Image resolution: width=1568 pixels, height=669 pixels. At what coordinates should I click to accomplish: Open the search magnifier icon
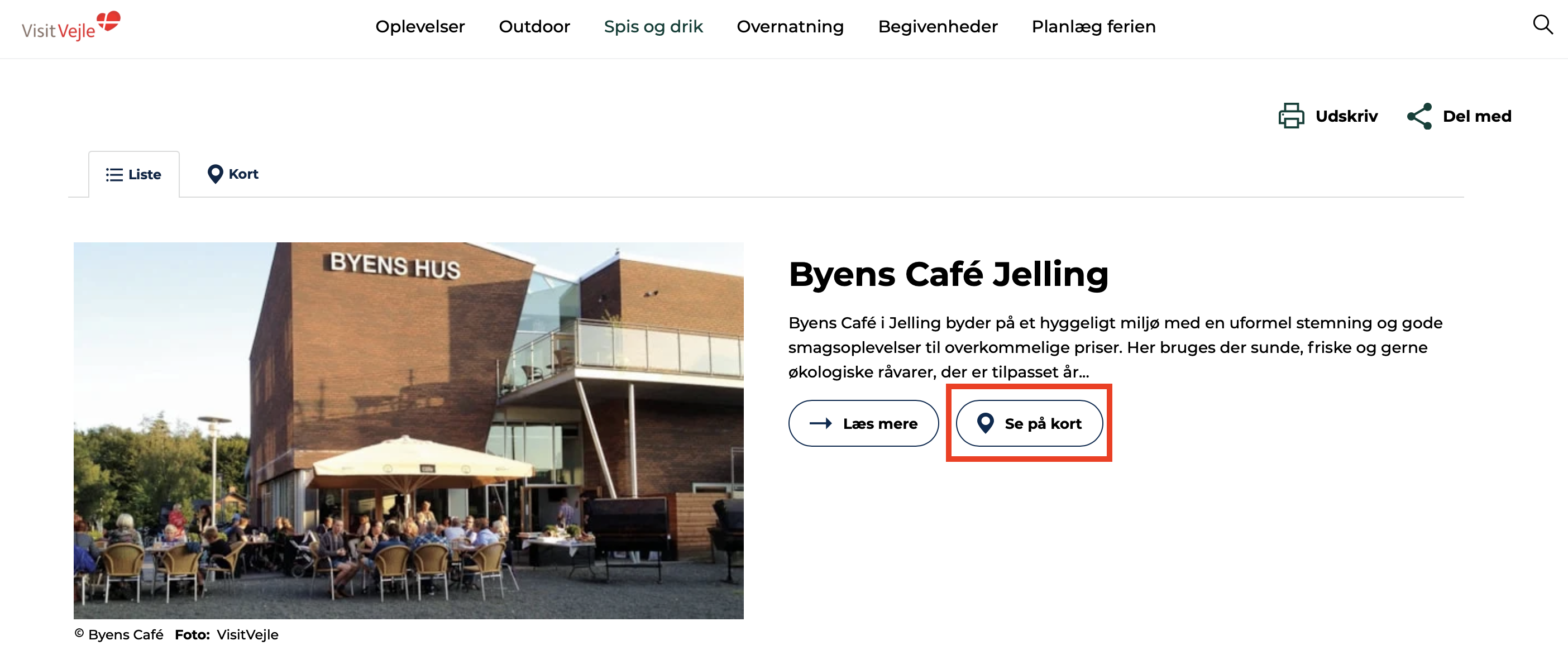click(1542, 25)
